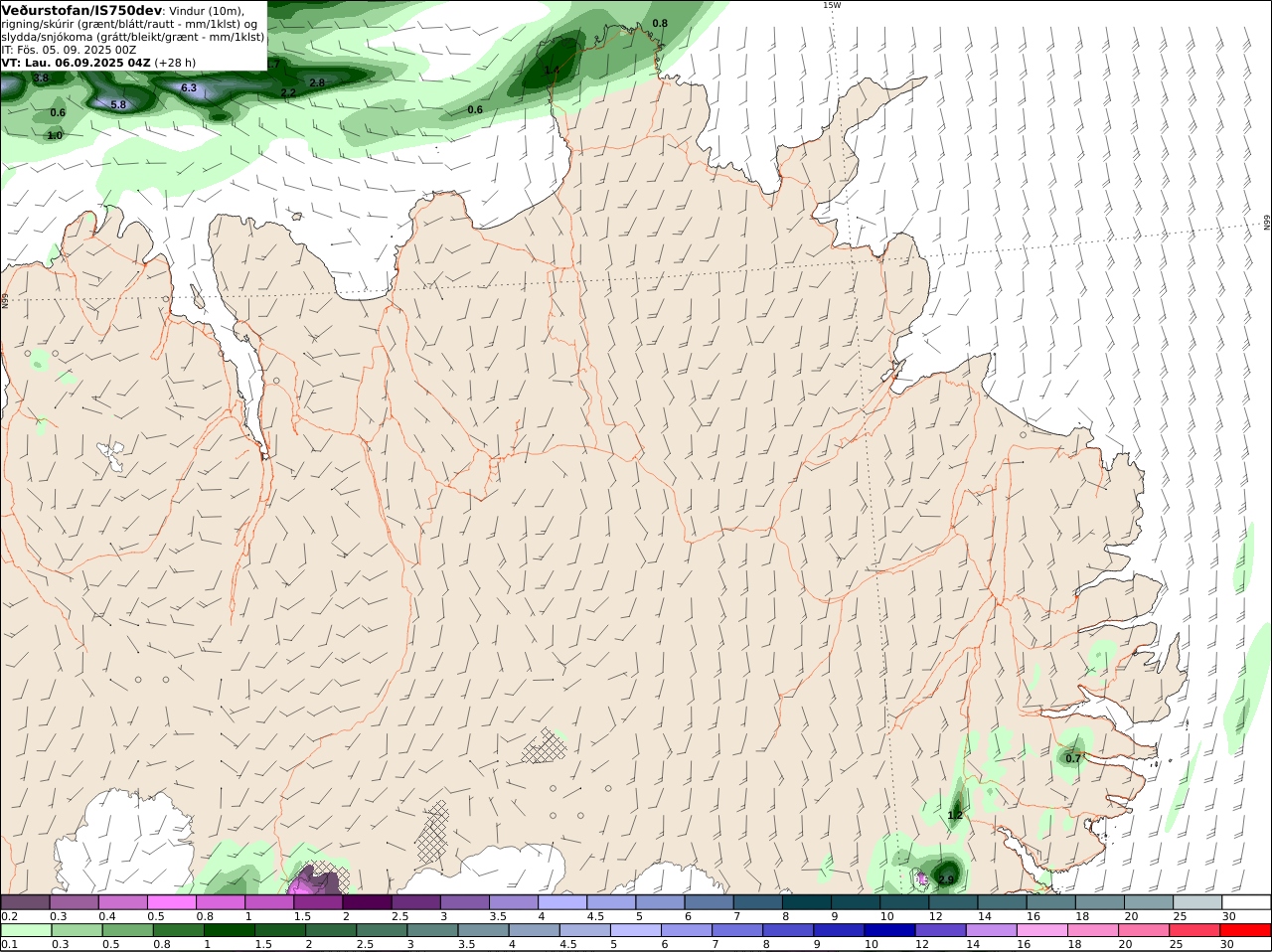Viewport: 1272px width, 952px height.
Task: Select the 'slydda/snjókoma' description line
Action: tap(133, 37)
